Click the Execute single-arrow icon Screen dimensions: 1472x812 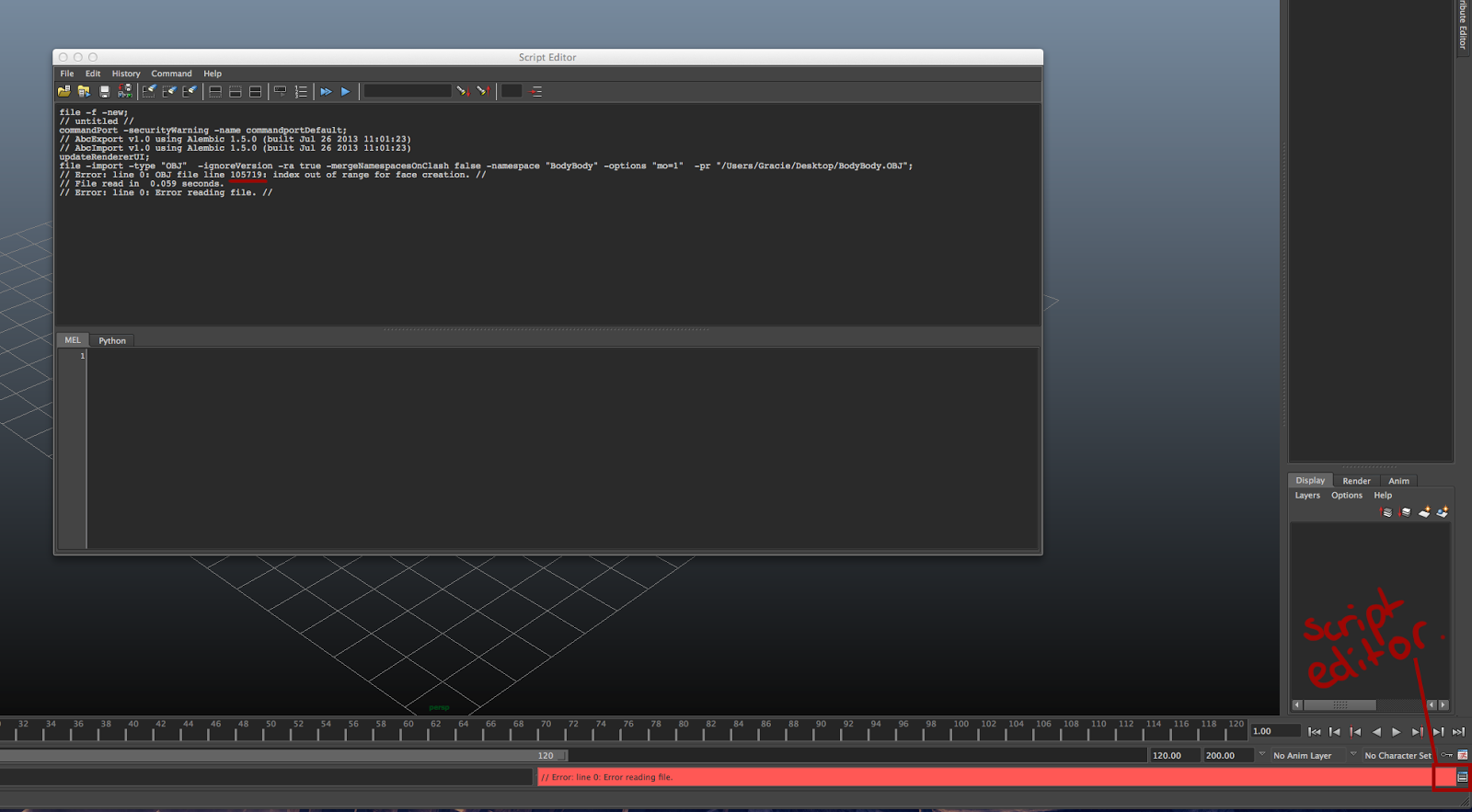pyautogui.click(x=346, y=91)
